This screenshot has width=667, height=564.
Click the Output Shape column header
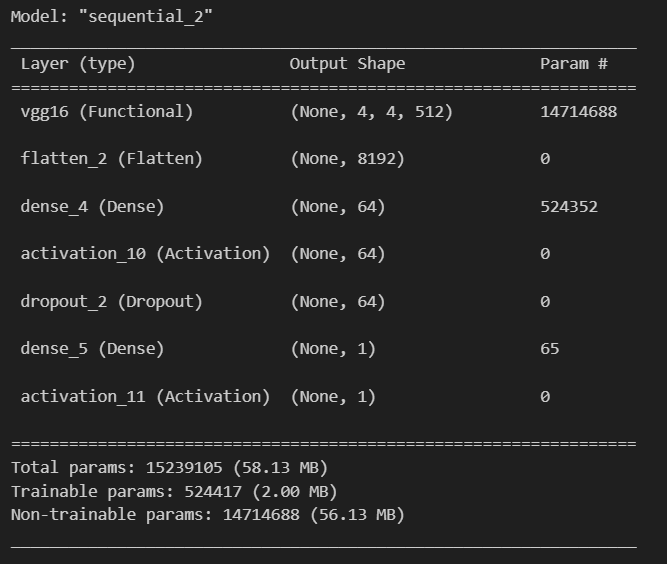(x=347, y=64)
